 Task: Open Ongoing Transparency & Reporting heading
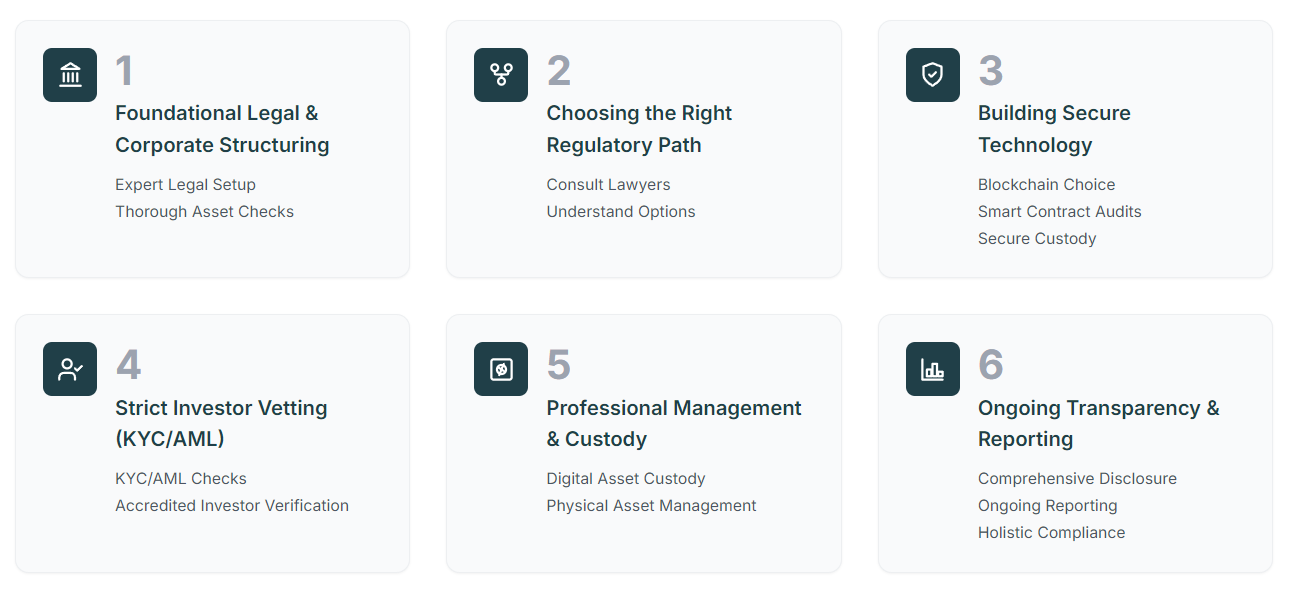[x=1099, y=423]
